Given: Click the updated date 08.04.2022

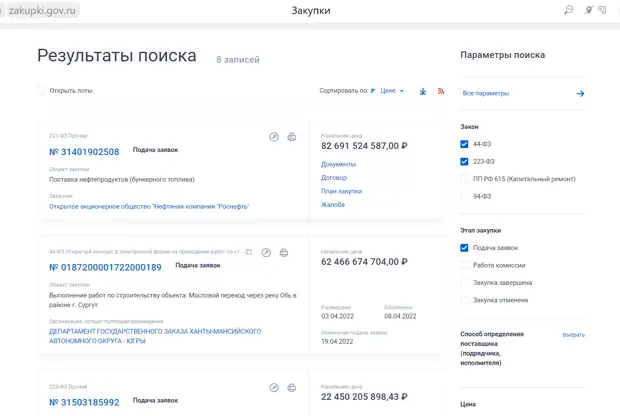Looking at the screenshot, I should point(400,316).
